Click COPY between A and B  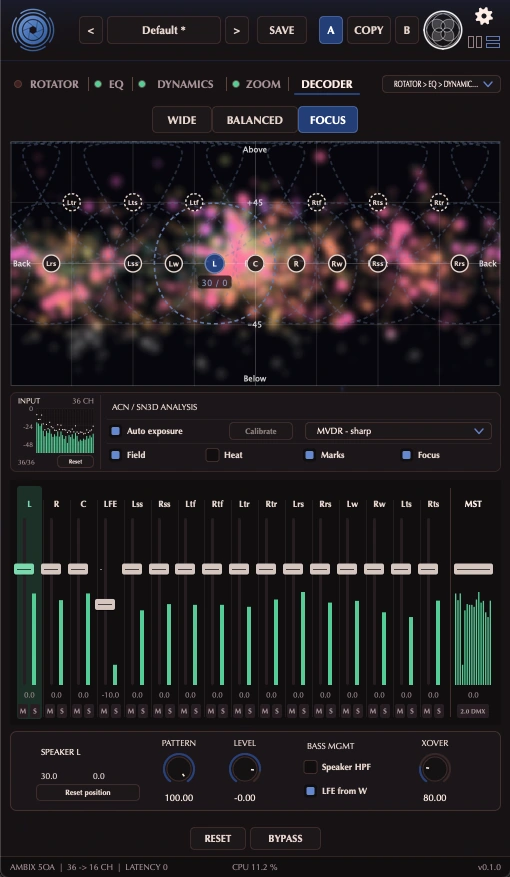369,30
